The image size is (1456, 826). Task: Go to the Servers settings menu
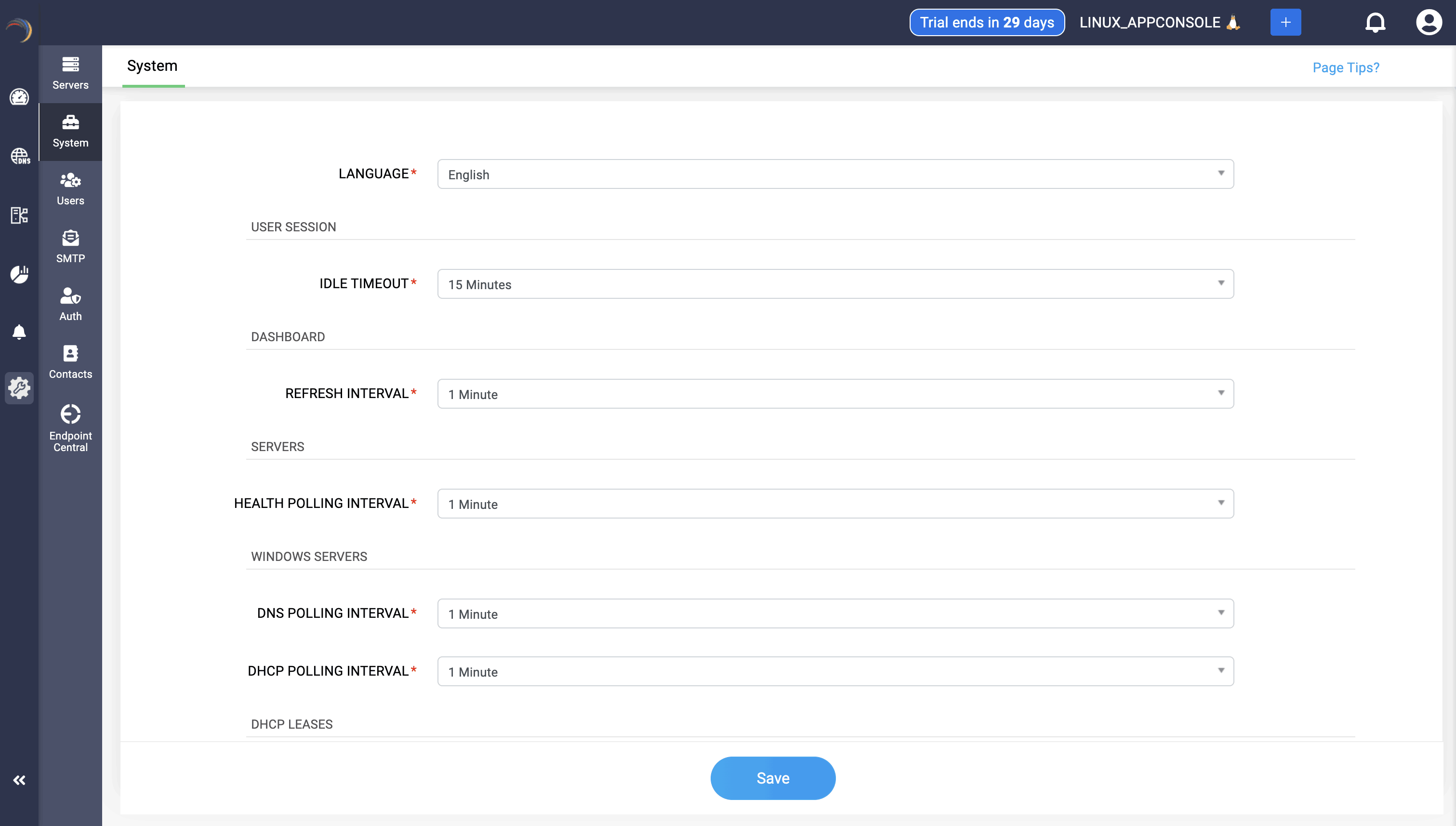[70, 74]
